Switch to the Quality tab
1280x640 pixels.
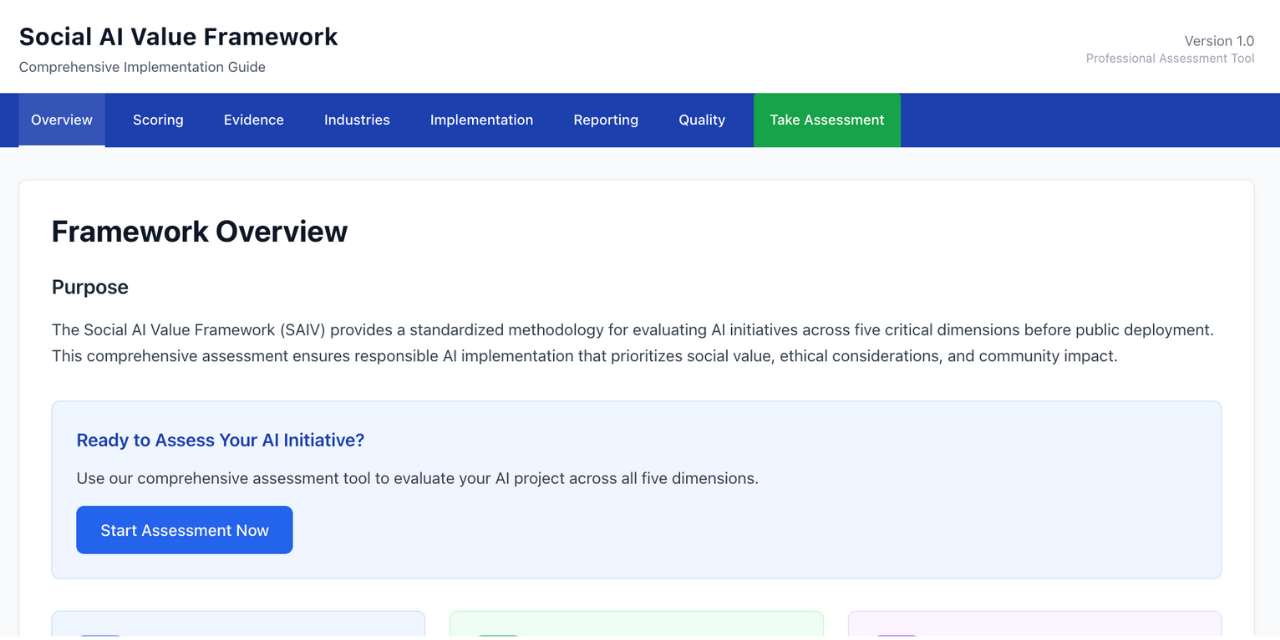[x=701, y=120]
